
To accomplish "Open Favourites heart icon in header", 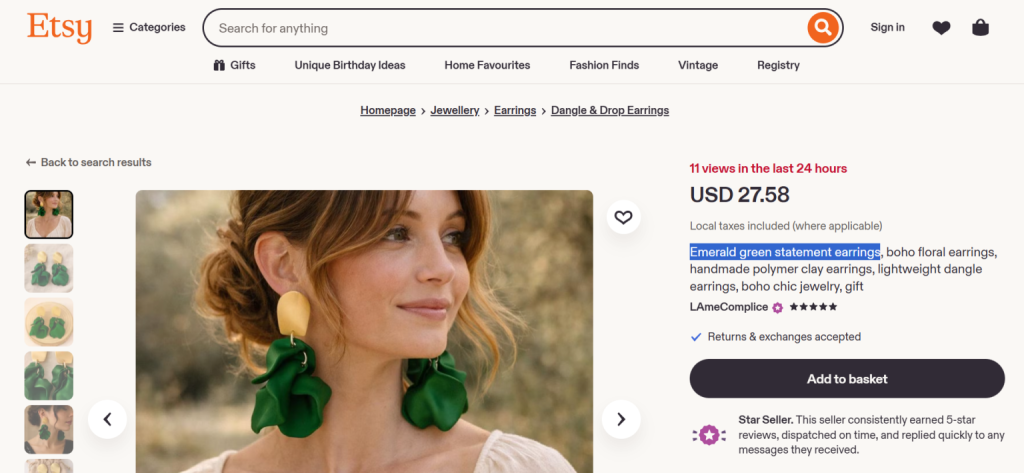I will pos(941,27).
